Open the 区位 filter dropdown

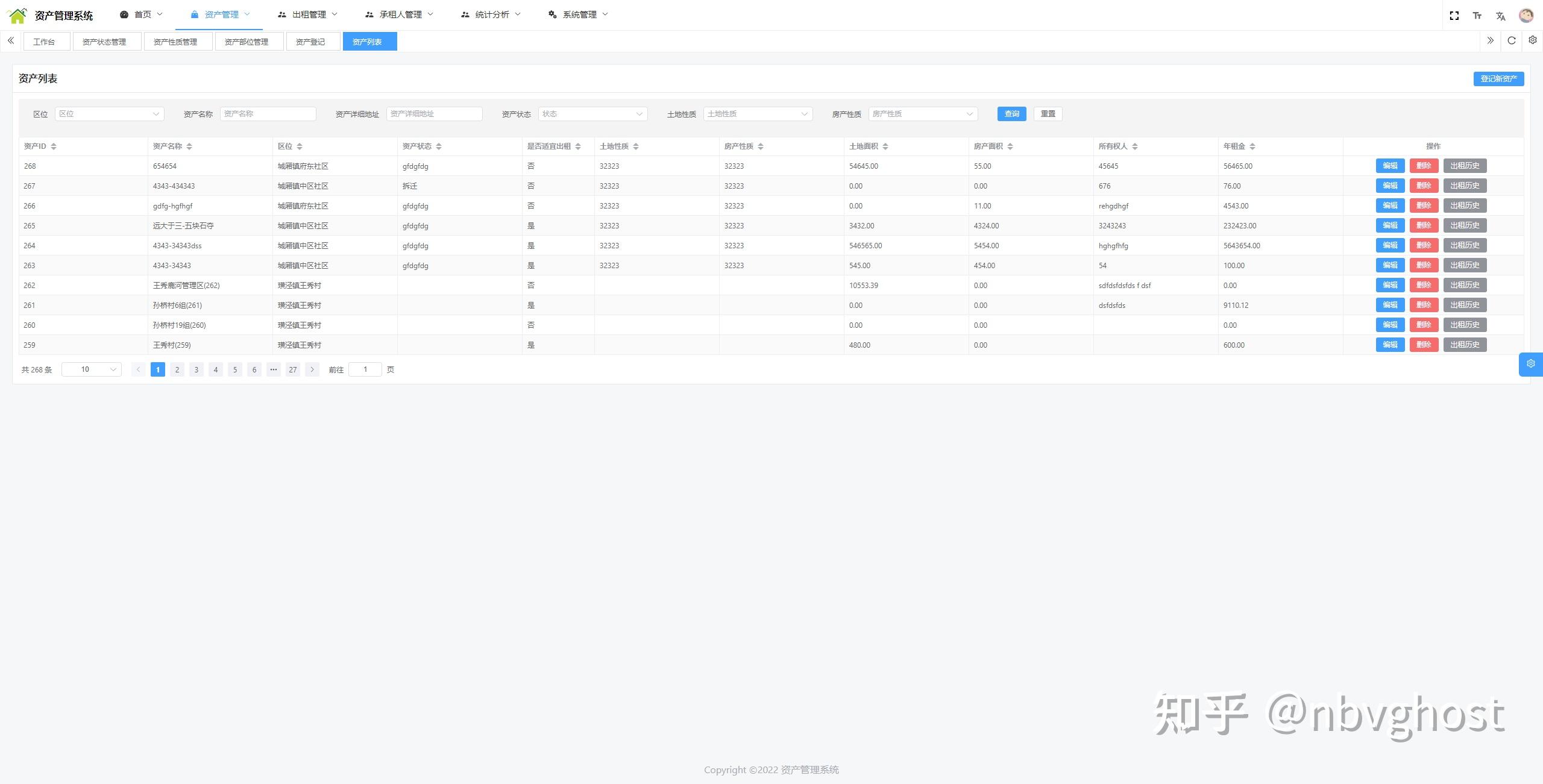(109, 114)
